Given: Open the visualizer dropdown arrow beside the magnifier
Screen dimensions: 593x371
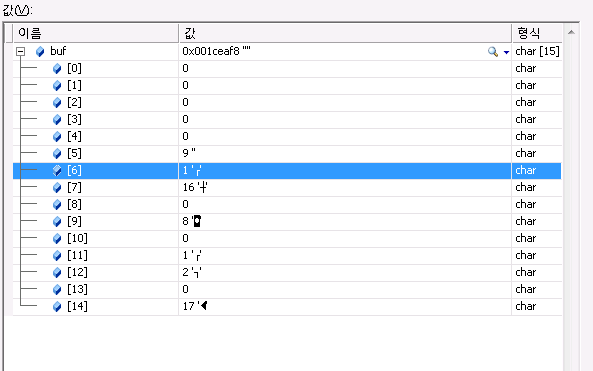Looking at the screenshot, I should [x=506, y=52].
